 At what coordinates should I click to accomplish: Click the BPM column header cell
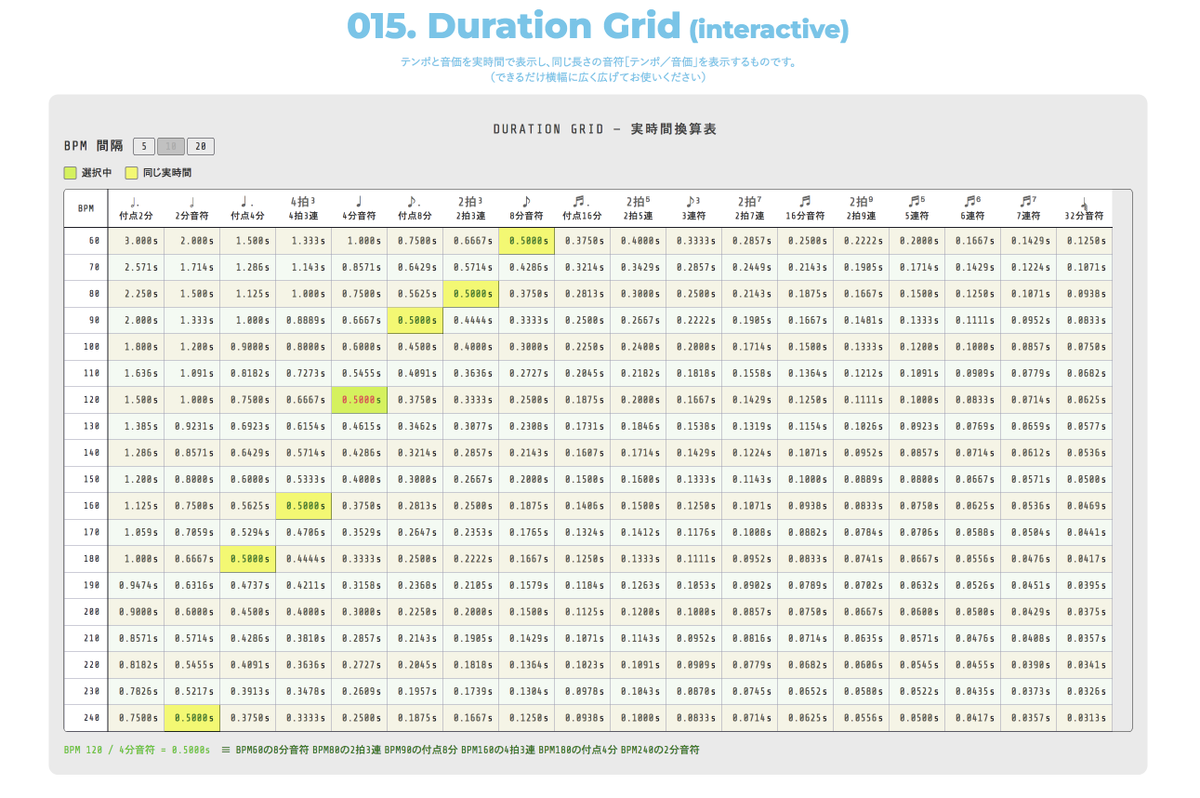point(86,209)
